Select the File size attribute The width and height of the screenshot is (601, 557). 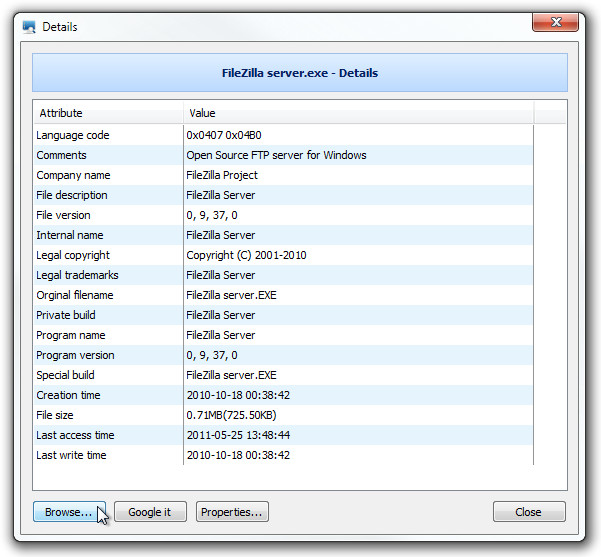[54, 415]
